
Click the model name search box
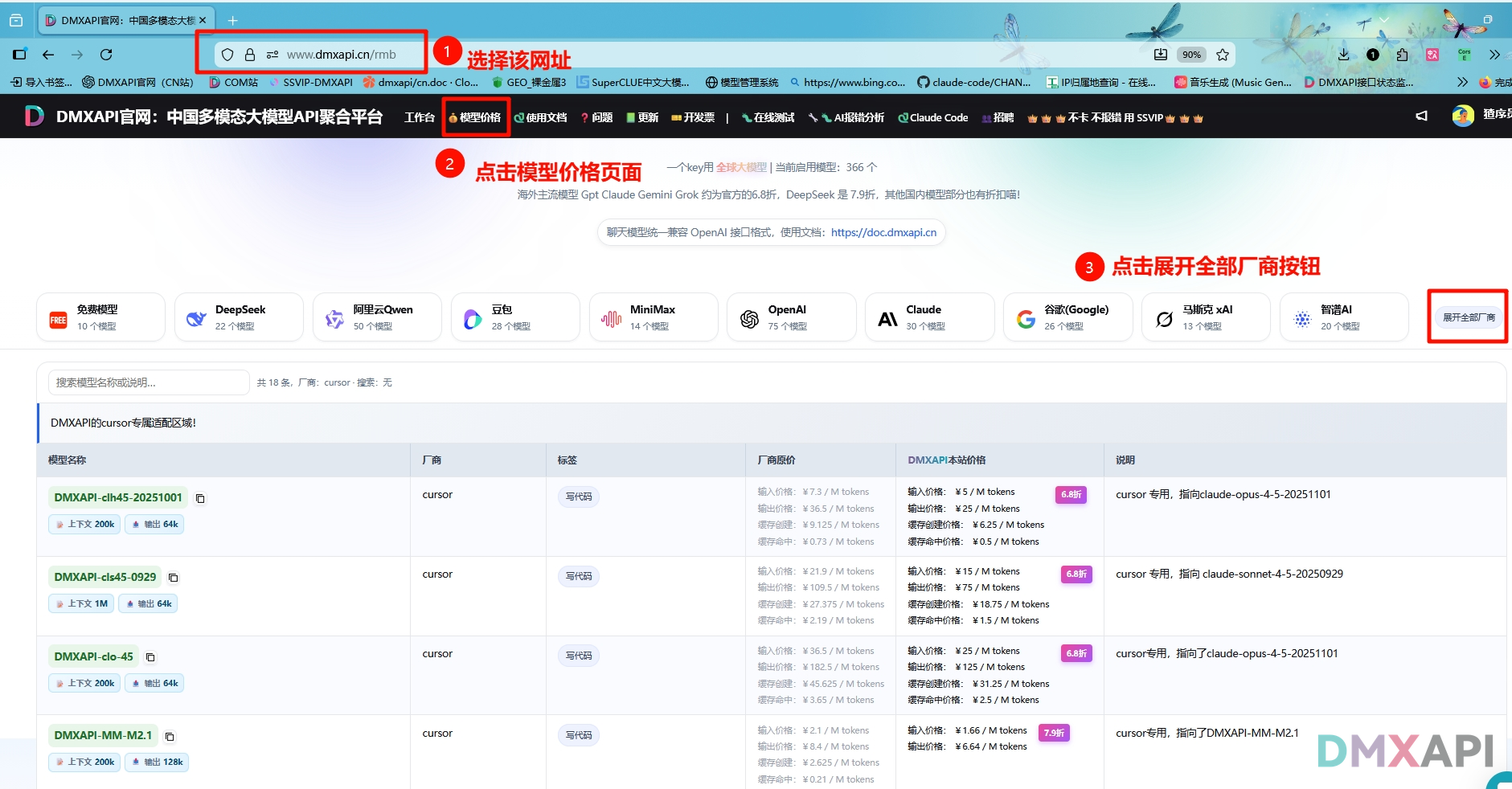tap(149, 382)
